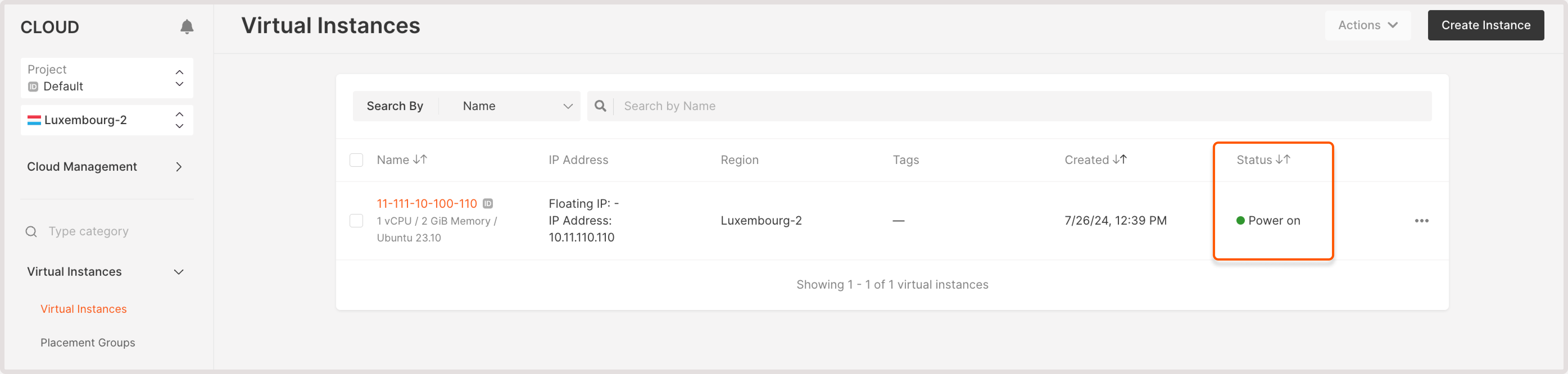Select the checkbox for instance 11-111-10-100-110
Viewport: 1568px width, 374px height.
pos(357,220)
